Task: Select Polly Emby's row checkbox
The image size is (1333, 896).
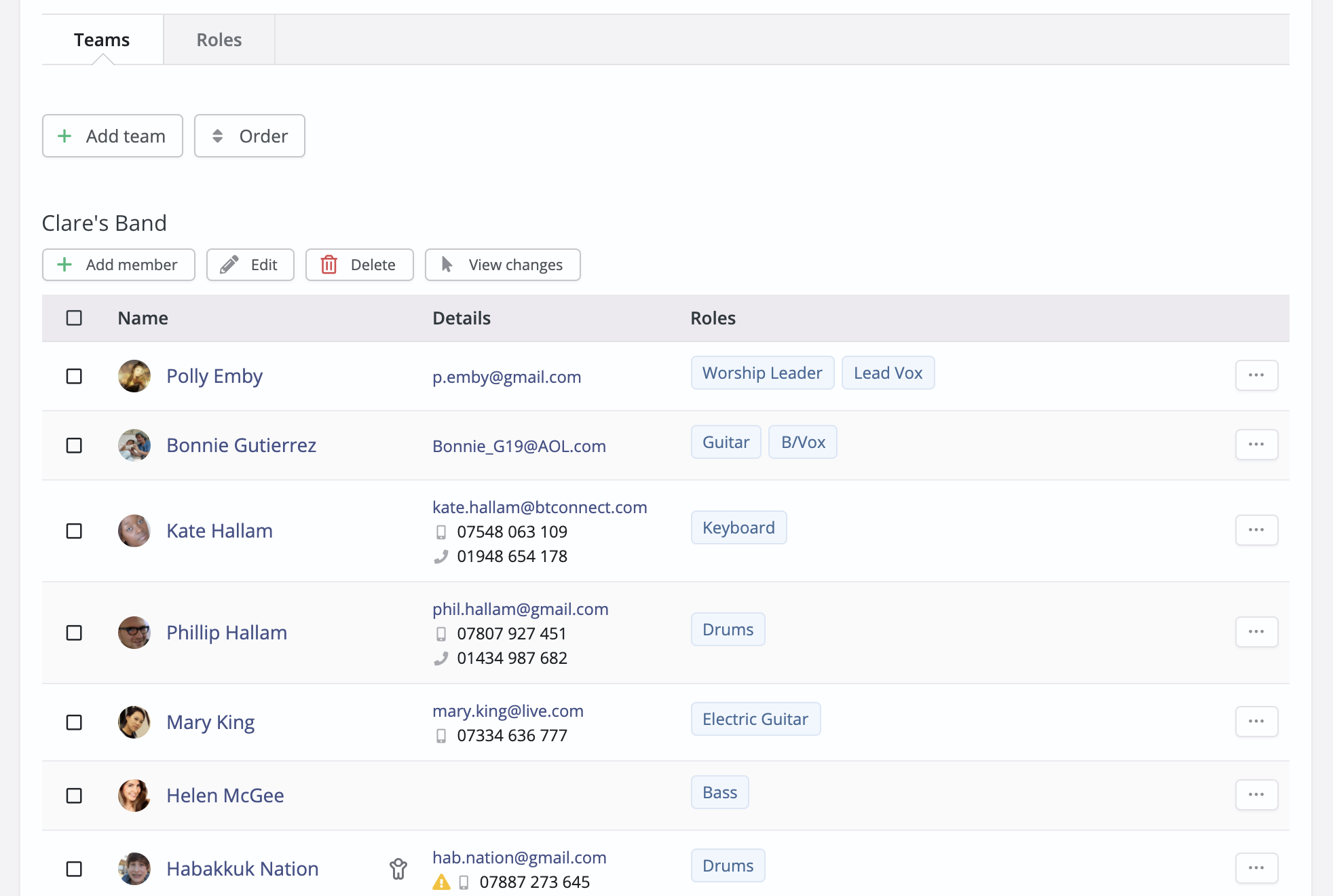Action: (74, 377)
